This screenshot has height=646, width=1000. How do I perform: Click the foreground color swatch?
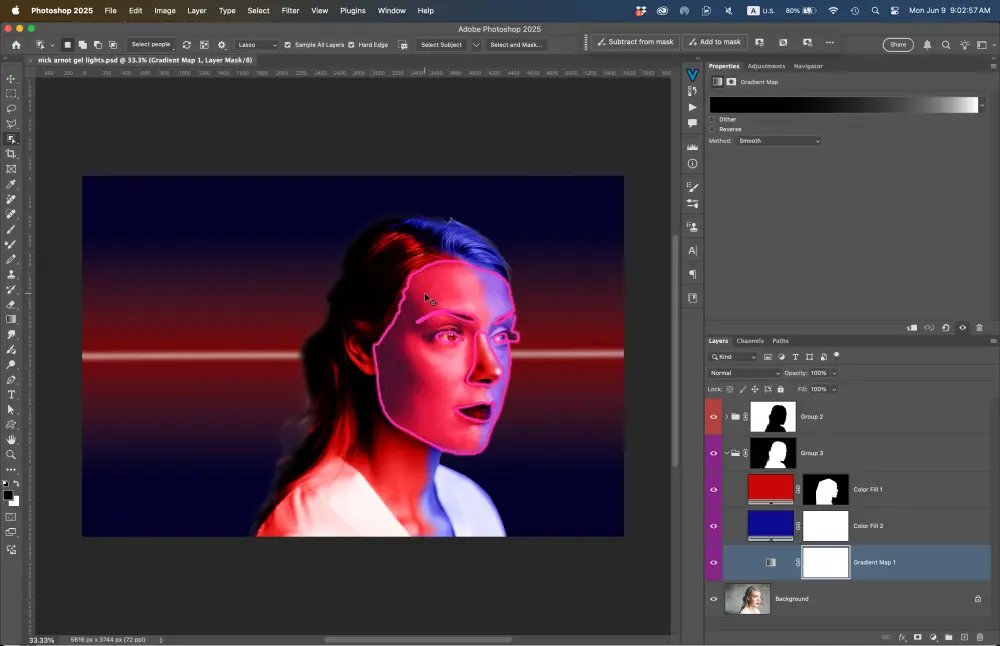(8, 496)
